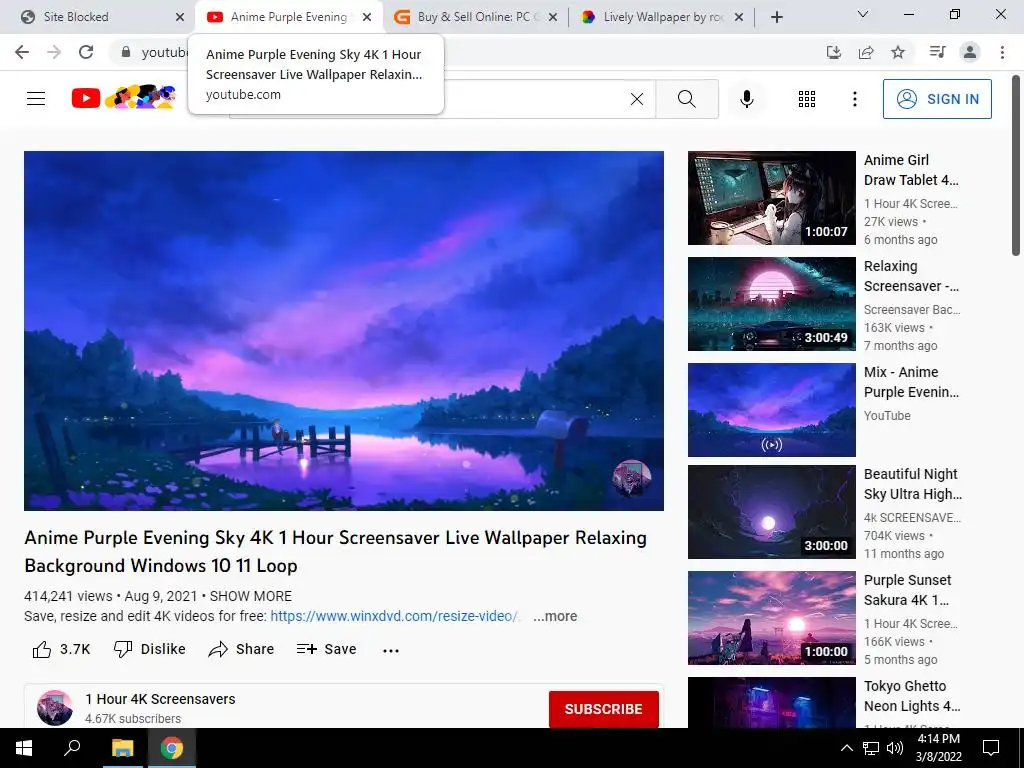The image size is (1024, 768).
Task: Close the Lively Wallpaper tab
Action: [739, 18]
